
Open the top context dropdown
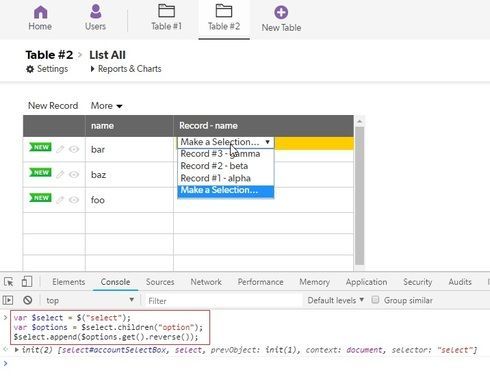(90, 300)
